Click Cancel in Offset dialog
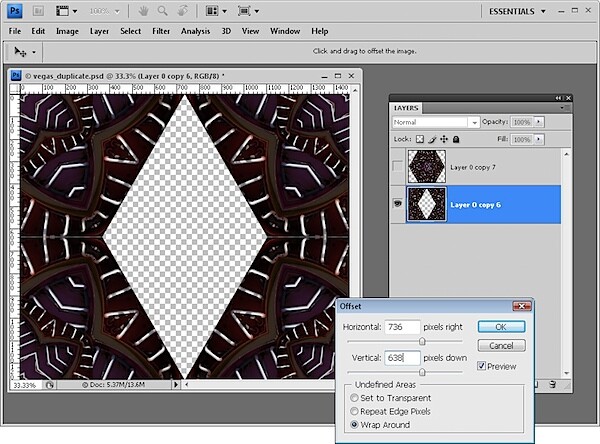Image resolution: width=600 pixels, height=444 pixels. [501, 346]
